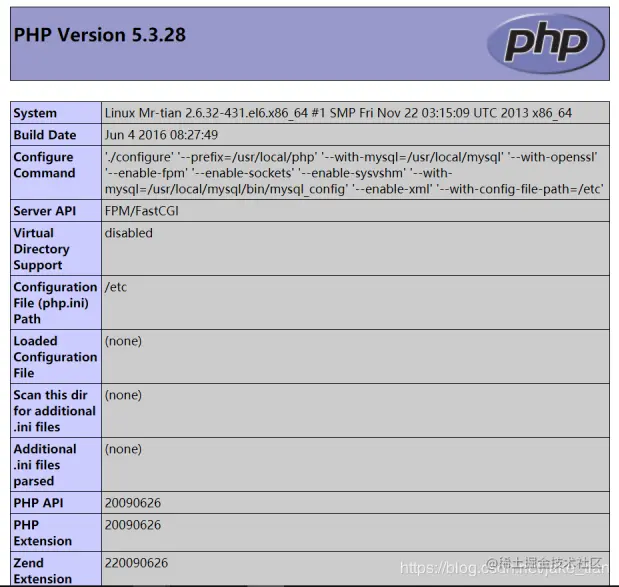This screenshot has width=619, height=587.
Task: Click '(none)' beside Additional .ini files parsed
Action: 123,449
